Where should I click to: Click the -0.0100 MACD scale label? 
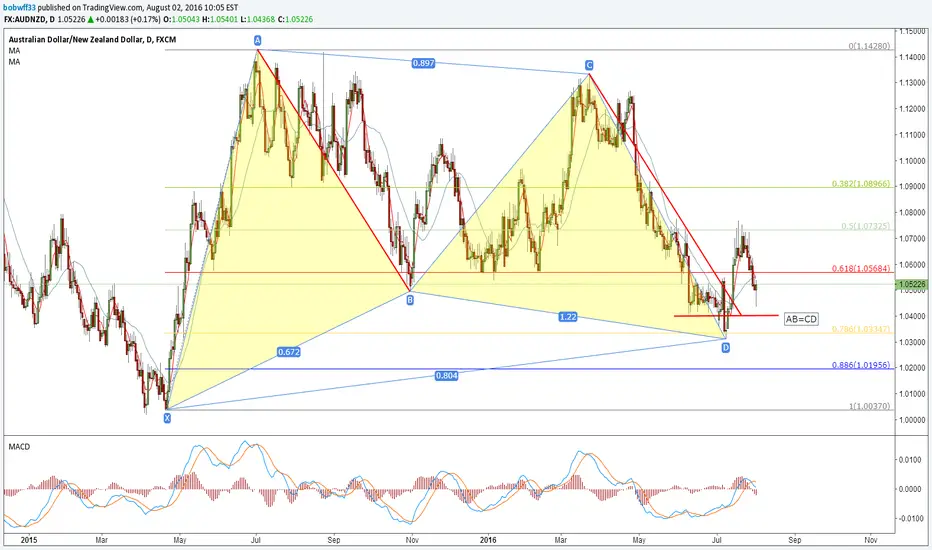coord(912,518)
